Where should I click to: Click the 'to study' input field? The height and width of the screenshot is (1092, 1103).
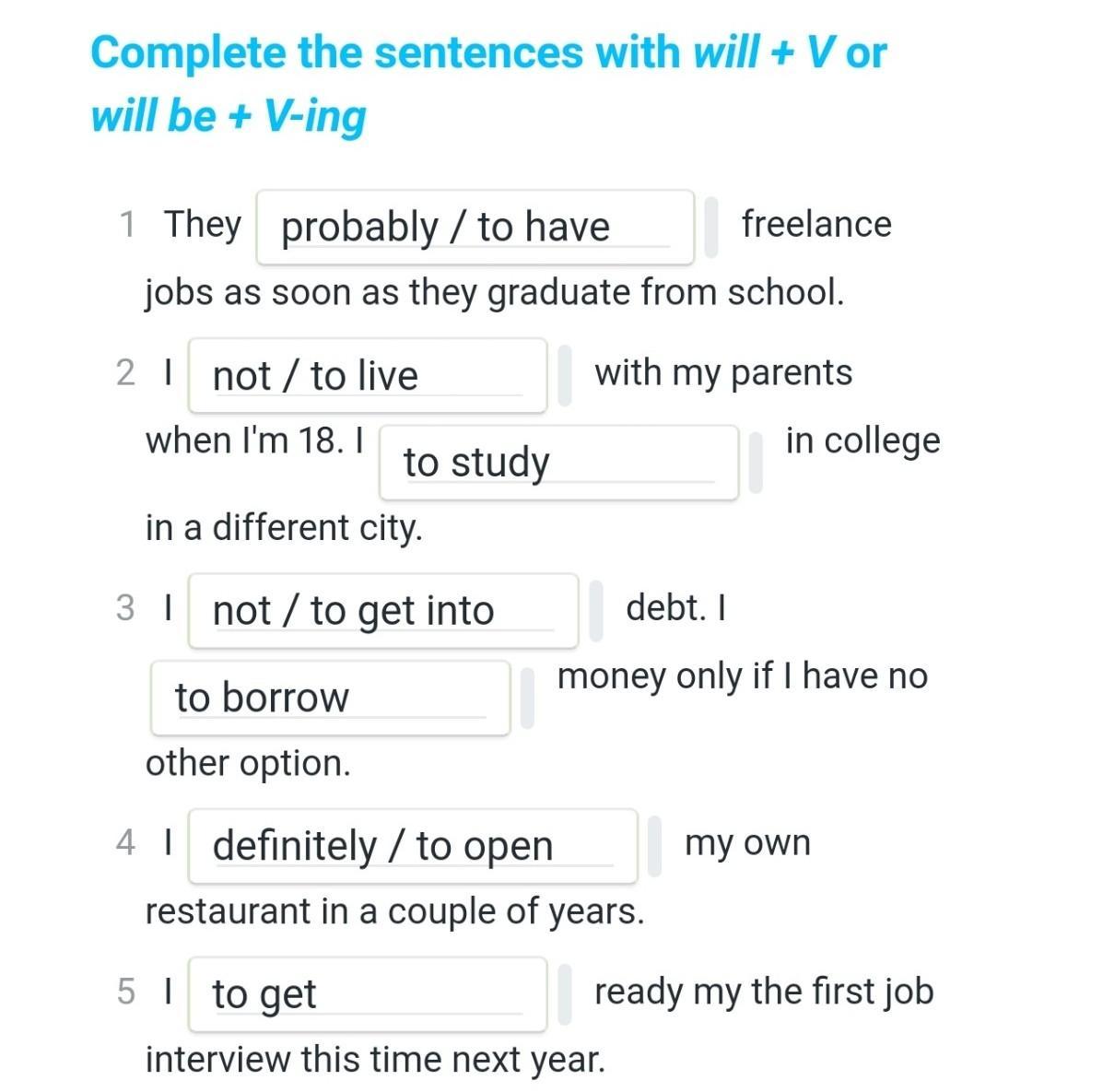pos(559,463)
